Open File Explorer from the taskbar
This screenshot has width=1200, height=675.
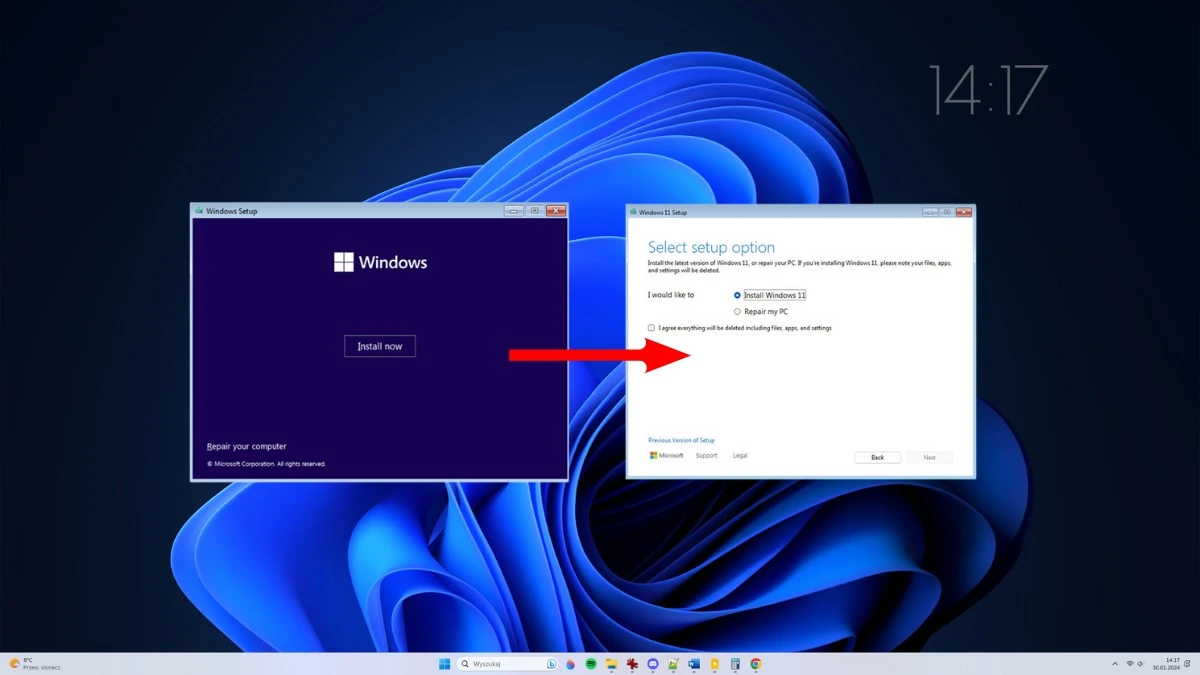tap(611, 663)
